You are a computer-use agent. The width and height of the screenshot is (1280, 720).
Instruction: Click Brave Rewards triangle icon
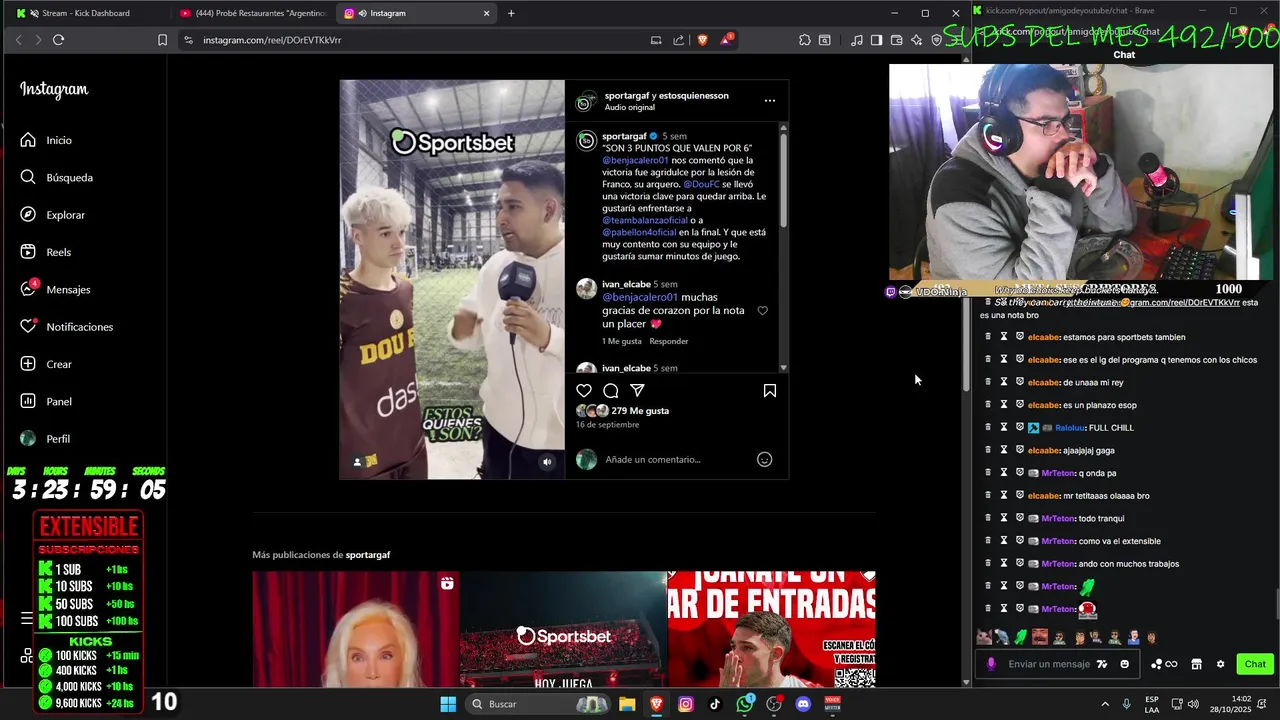pyautogui.click(x=727, y=40)
